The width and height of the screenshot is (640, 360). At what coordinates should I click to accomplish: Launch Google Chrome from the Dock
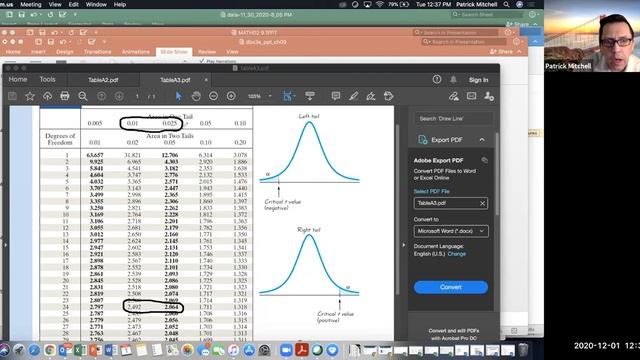tap(50, 350)
